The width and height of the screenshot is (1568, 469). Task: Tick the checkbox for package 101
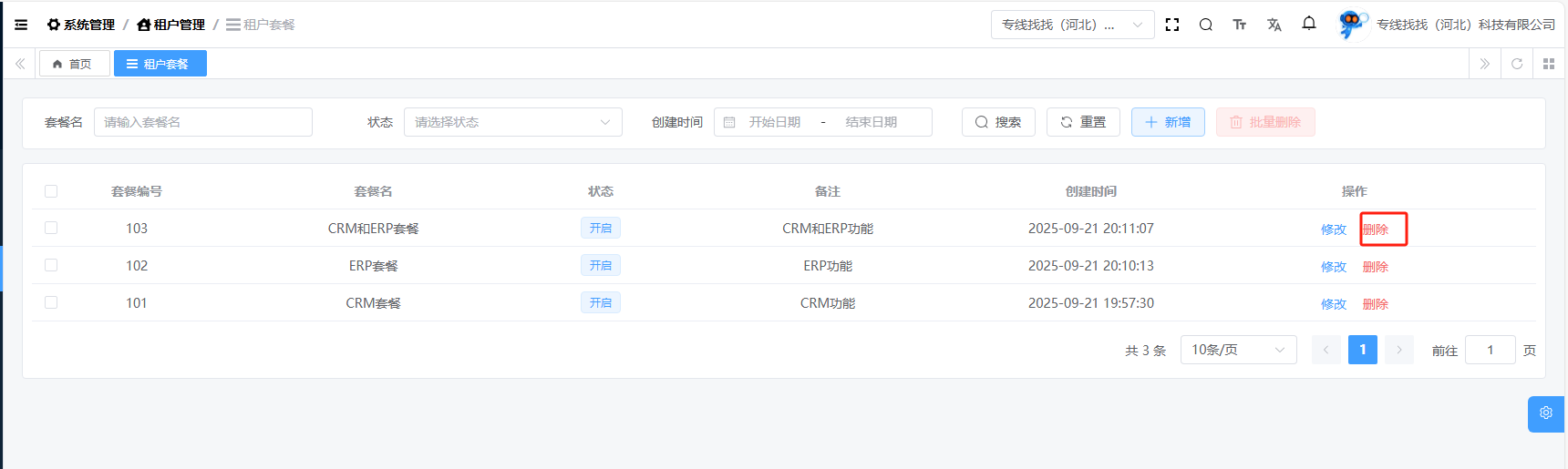pyautogui.click(x=51, y=302)
